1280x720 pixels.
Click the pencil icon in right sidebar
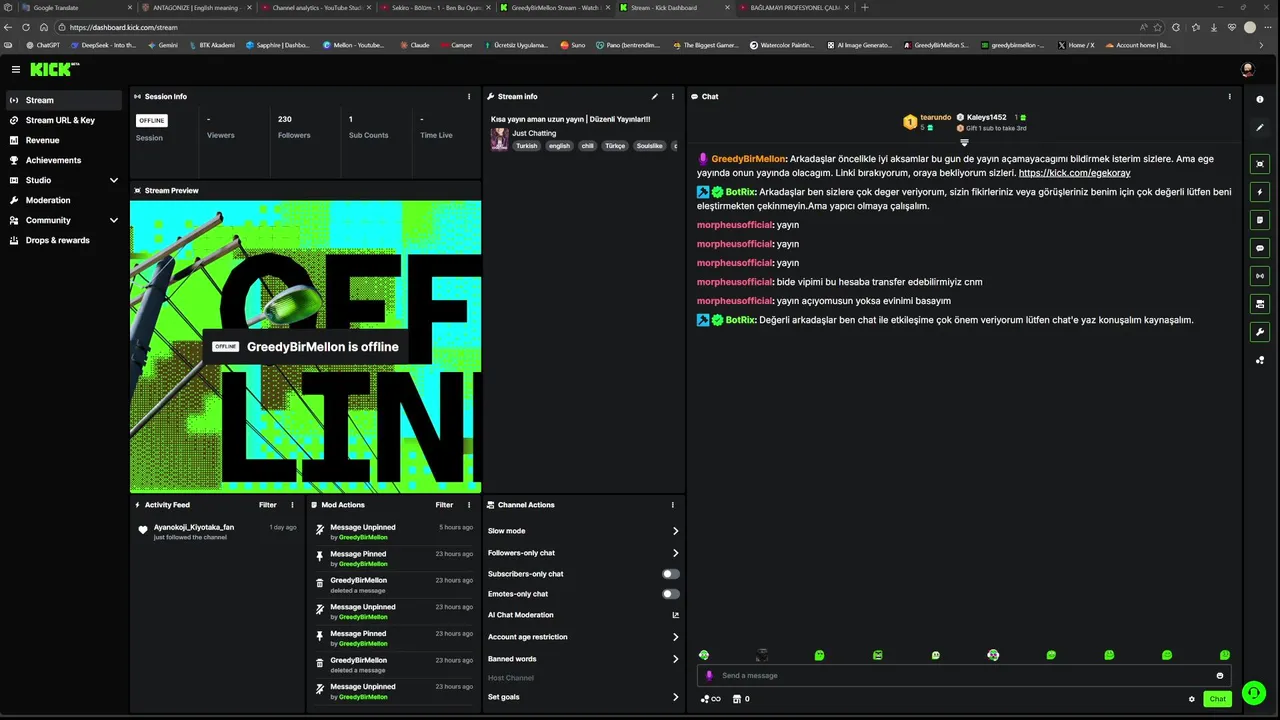click(x=1259, y=128)
